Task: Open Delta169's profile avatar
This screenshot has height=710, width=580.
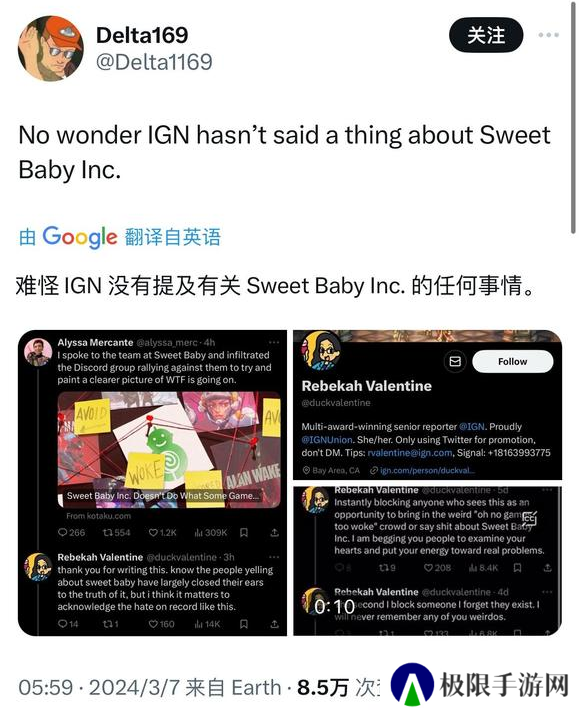Action: click(x=50, y=48)
